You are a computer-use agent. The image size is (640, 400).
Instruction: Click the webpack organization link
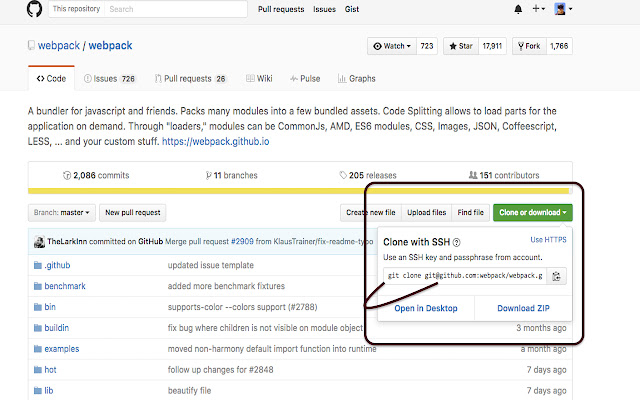point(59,45)
